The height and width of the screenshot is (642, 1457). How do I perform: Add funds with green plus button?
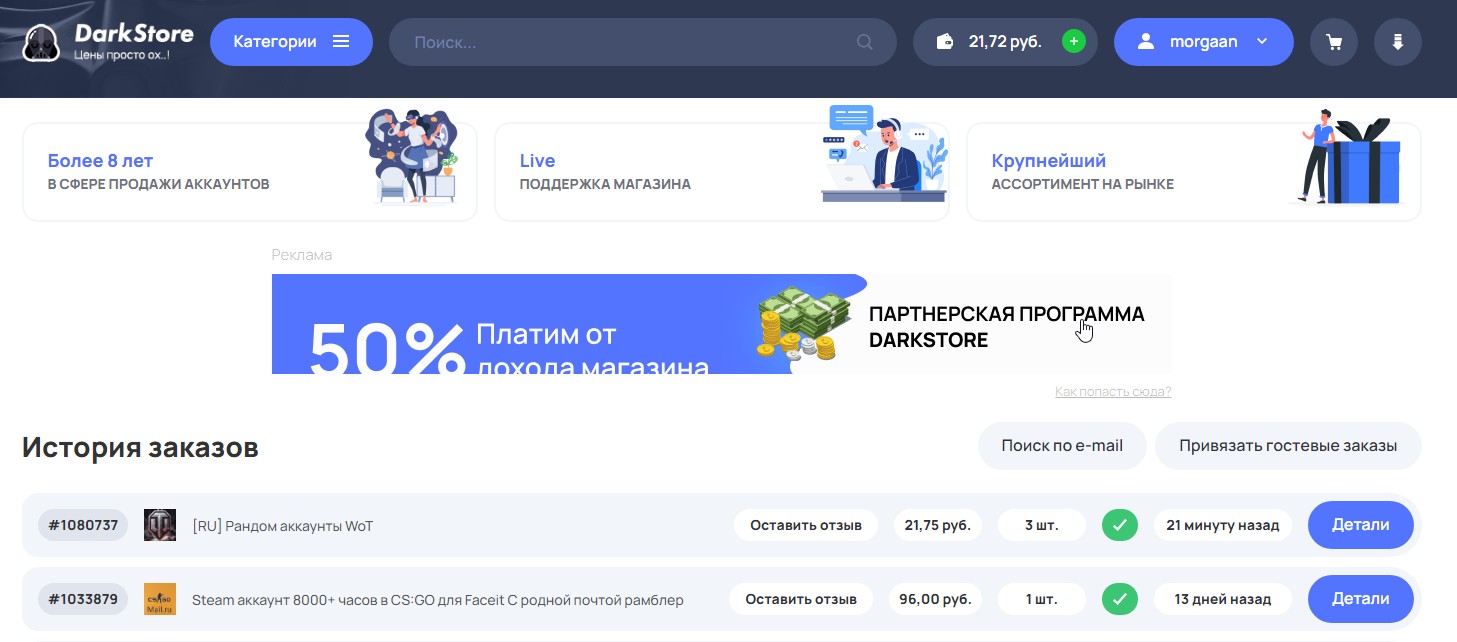(1074, 42)
